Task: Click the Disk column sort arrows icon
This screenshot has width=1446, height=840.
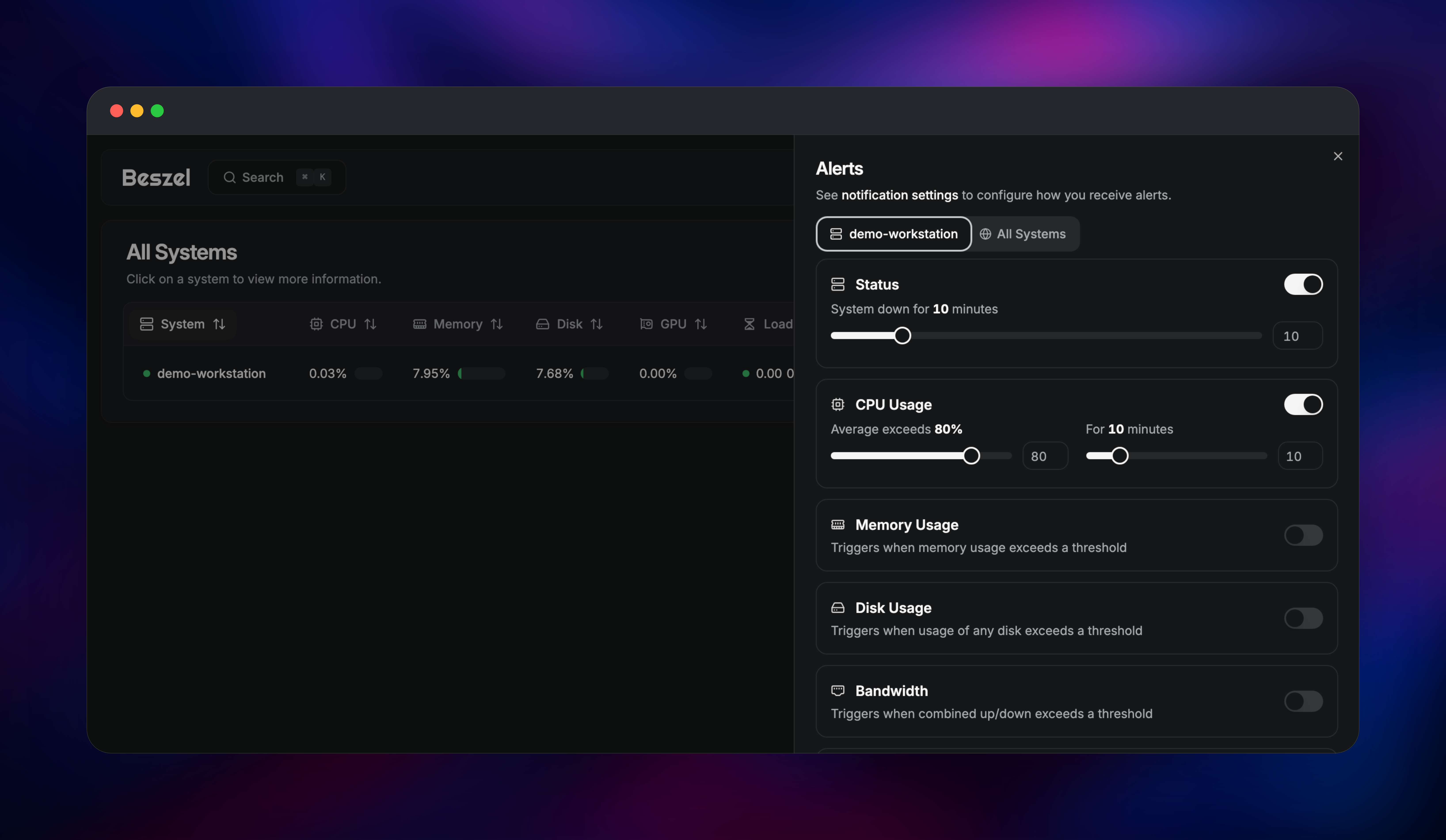Action: [597, 324]
